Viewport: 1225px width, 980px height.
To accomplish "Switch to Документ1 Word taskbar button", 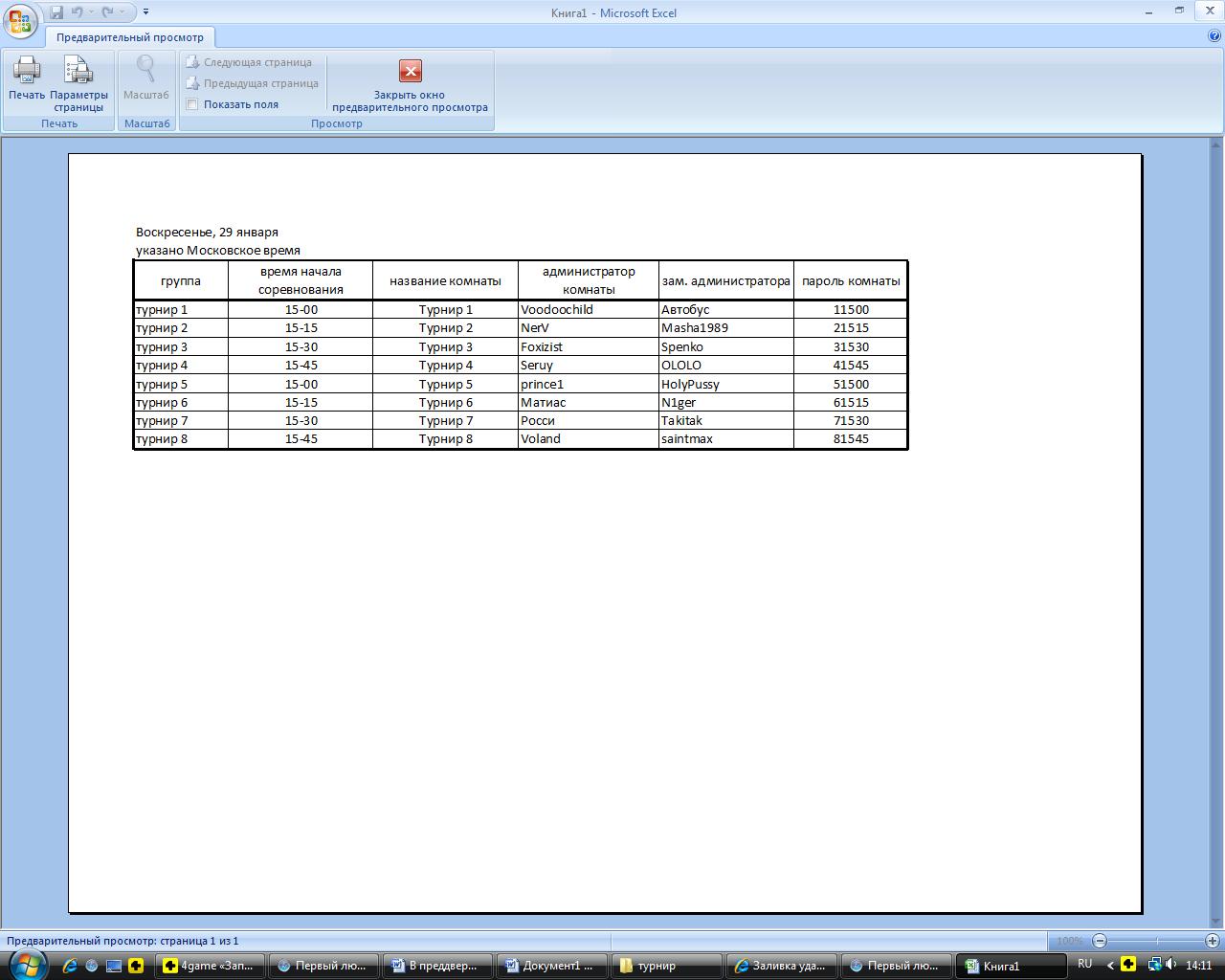I will point(553,966).
